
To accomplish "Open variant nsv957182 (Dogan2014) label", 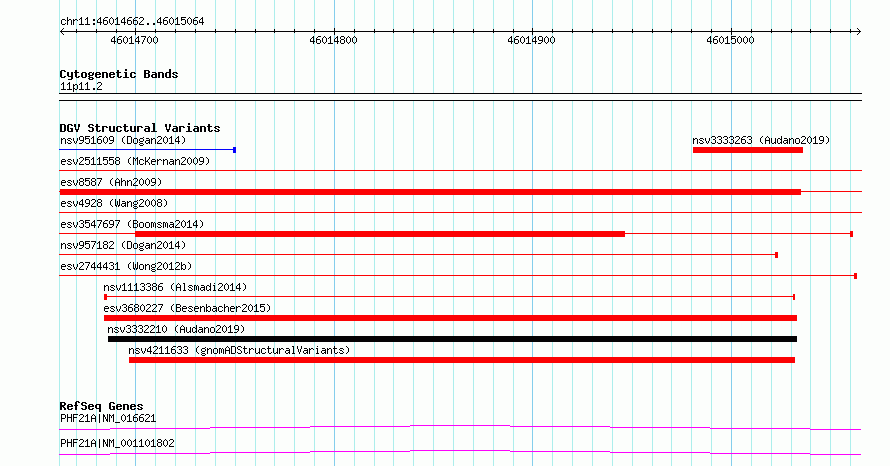I will point(123,245).
